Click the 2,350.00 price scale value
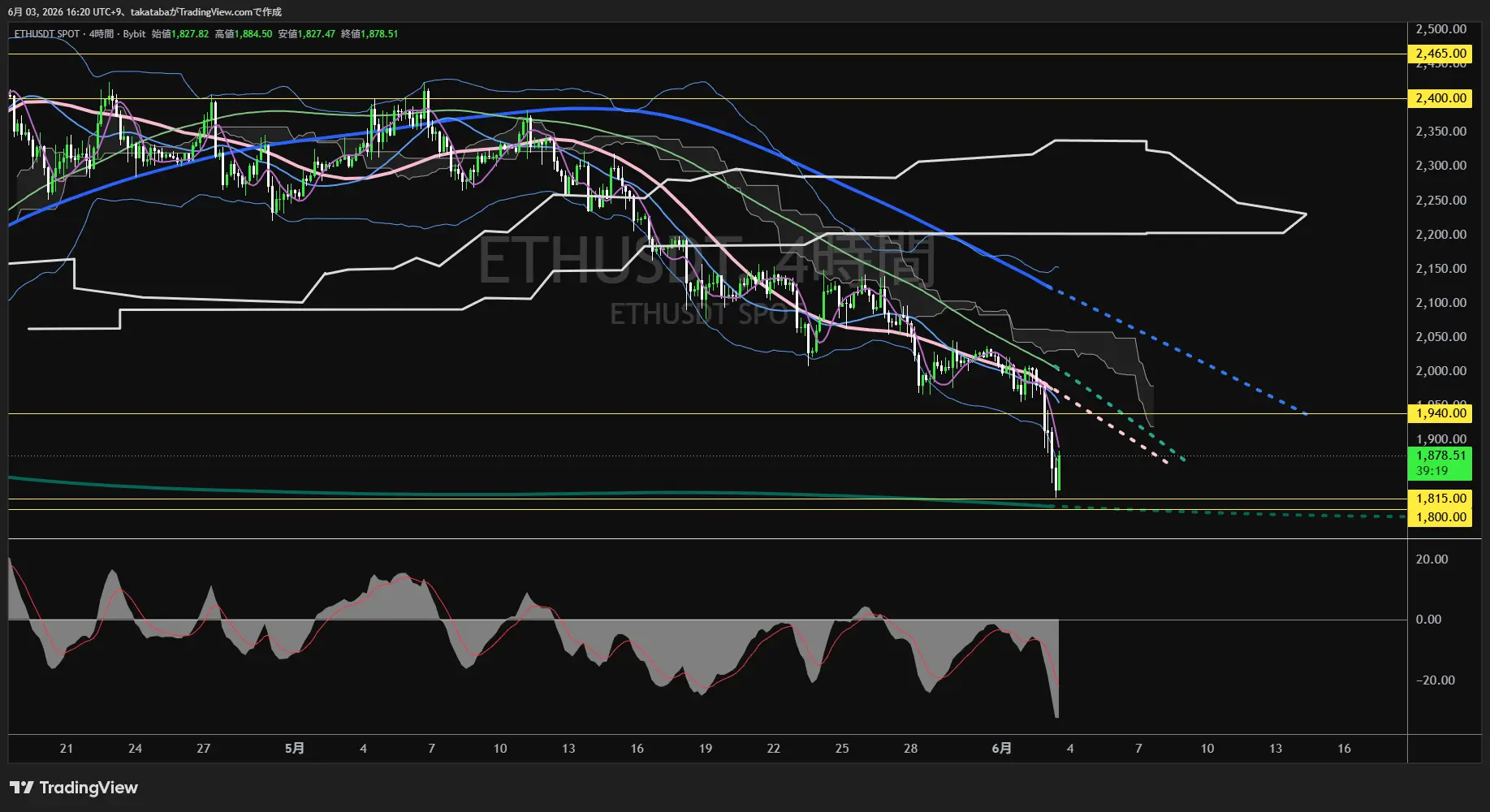The image size is (1490, 812). coord(1440,132)
